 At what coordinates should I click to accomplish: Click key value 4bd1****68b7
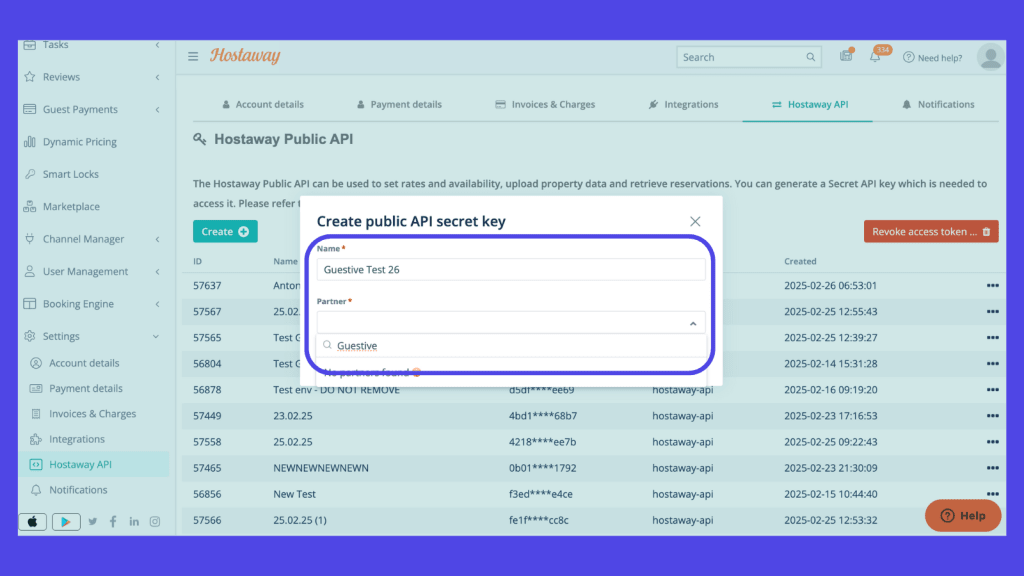543,416
